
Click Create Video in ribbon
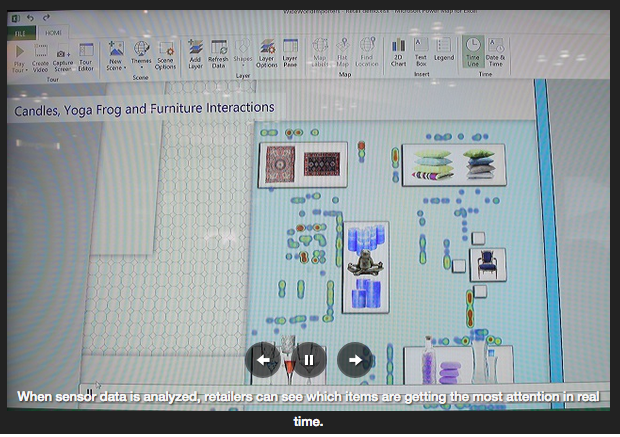40,58
